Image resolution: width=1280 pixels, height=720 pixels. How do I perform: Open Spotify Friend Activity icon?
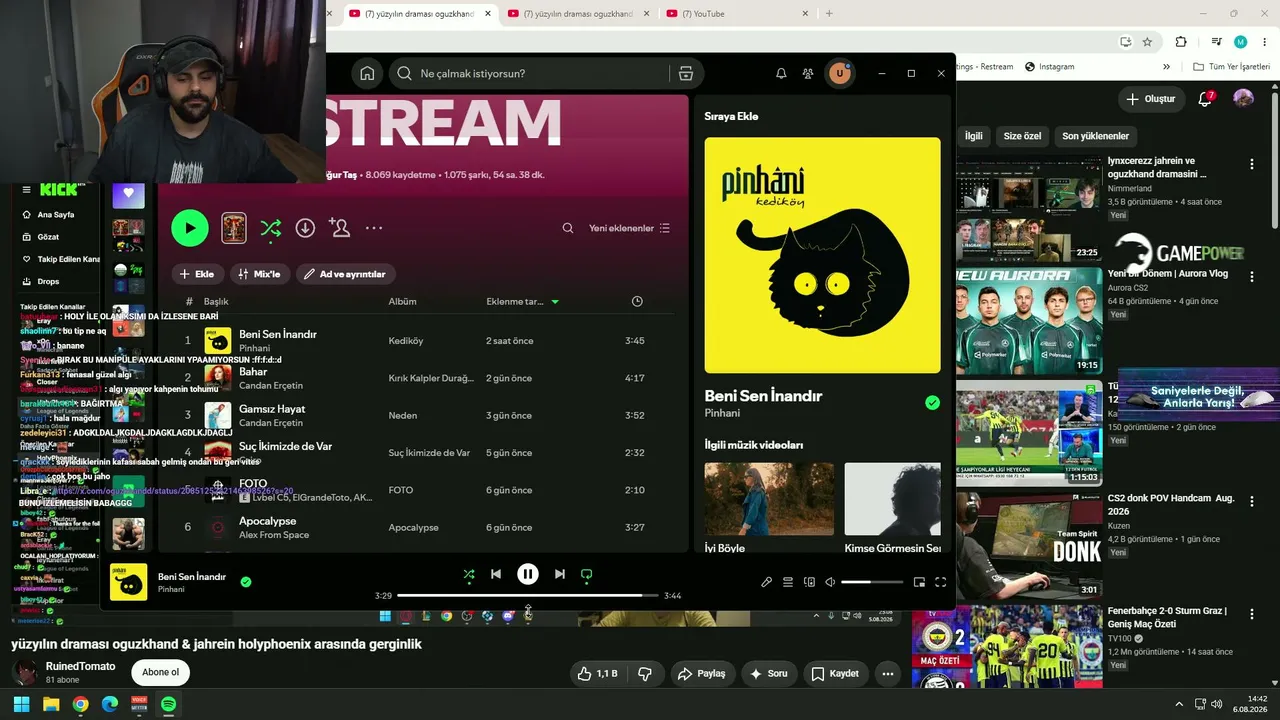point(808,73)
